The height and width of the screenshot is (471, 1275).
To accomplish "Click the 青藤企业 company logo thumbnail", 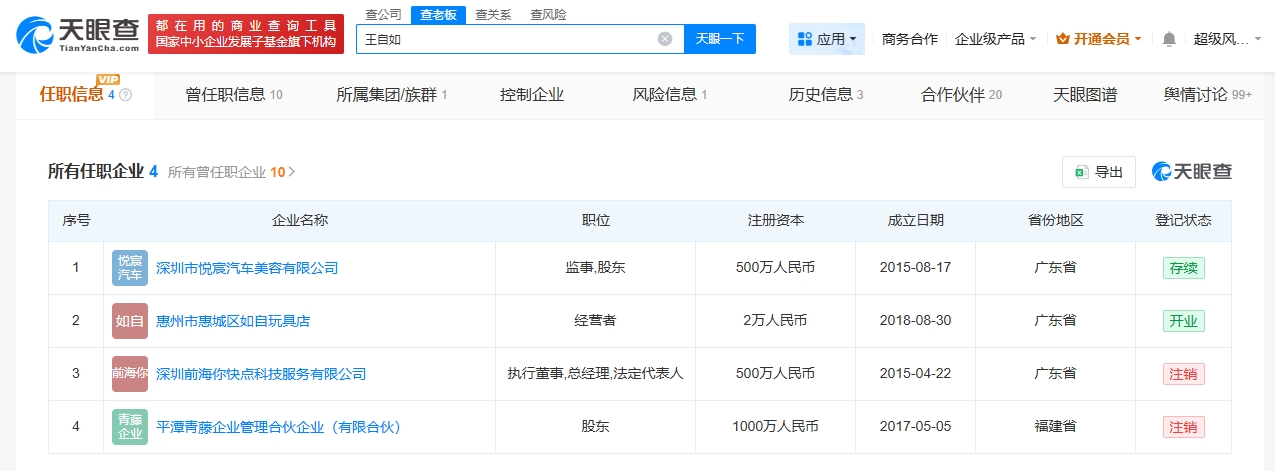I will (130, 427).
